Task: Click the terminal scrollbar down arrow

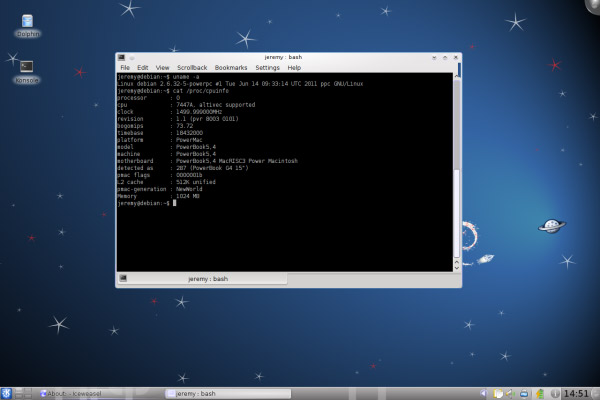Action: (x=457, y=266)
